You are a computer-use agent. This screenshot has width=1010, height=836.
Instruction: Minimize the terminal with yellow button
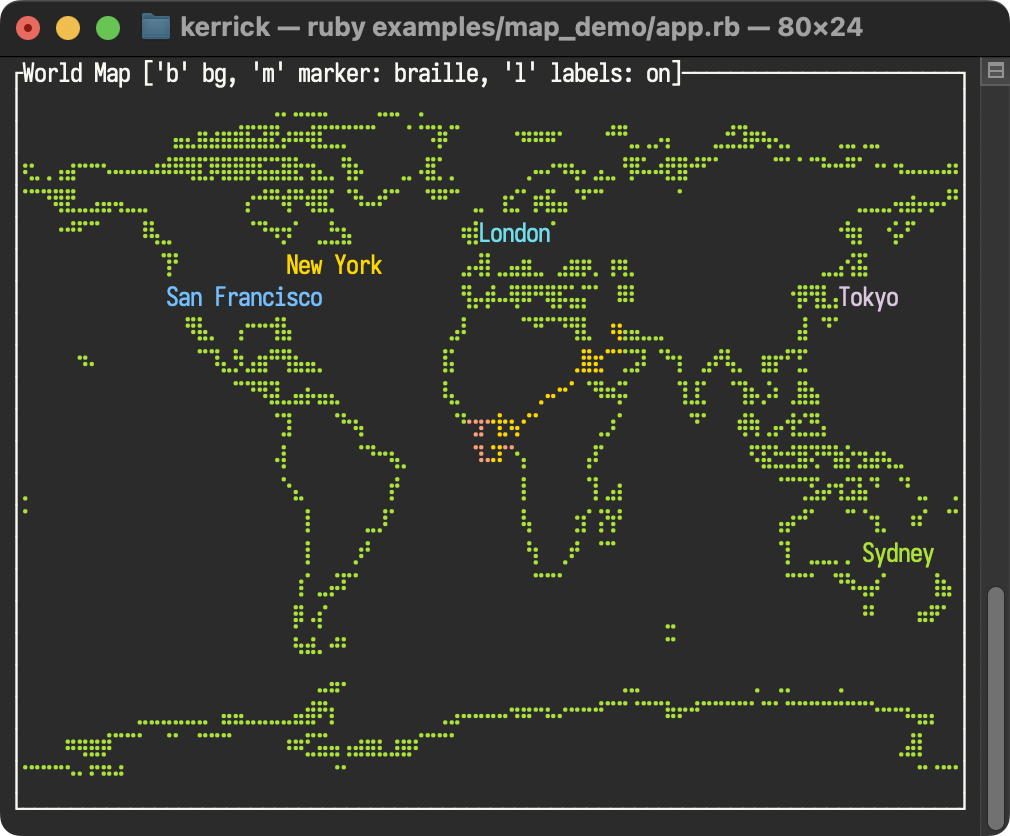[68, 28]
